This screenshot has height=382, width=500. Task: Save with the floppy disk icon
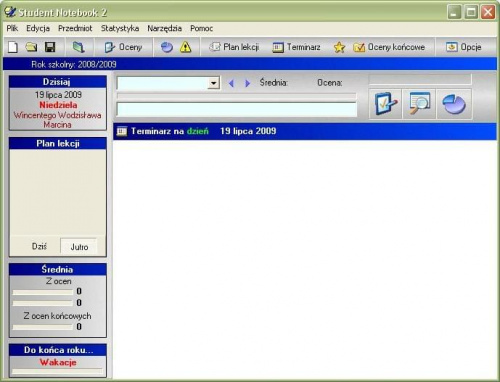click(50, 47)
